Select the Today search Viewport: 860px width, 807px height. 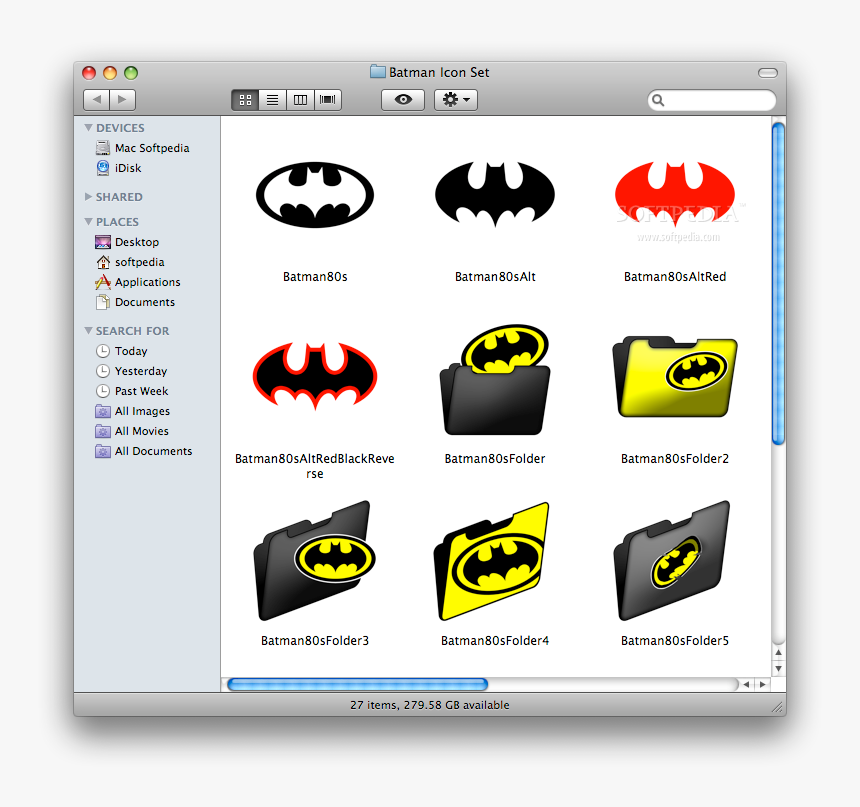point(121,351)
